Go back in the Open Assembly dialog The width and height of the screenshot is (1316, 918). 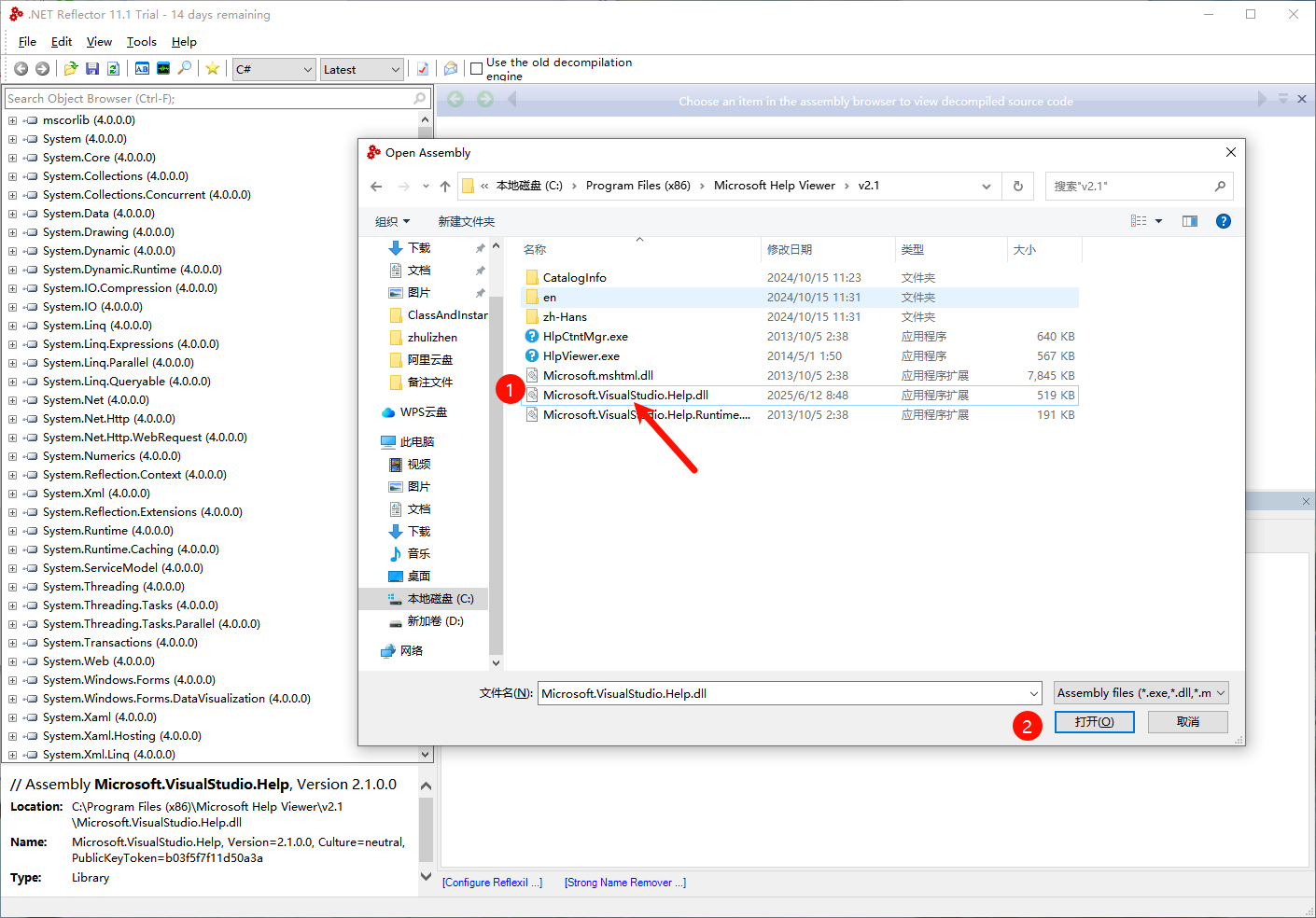pyautogui.click(x=376, y=187)
